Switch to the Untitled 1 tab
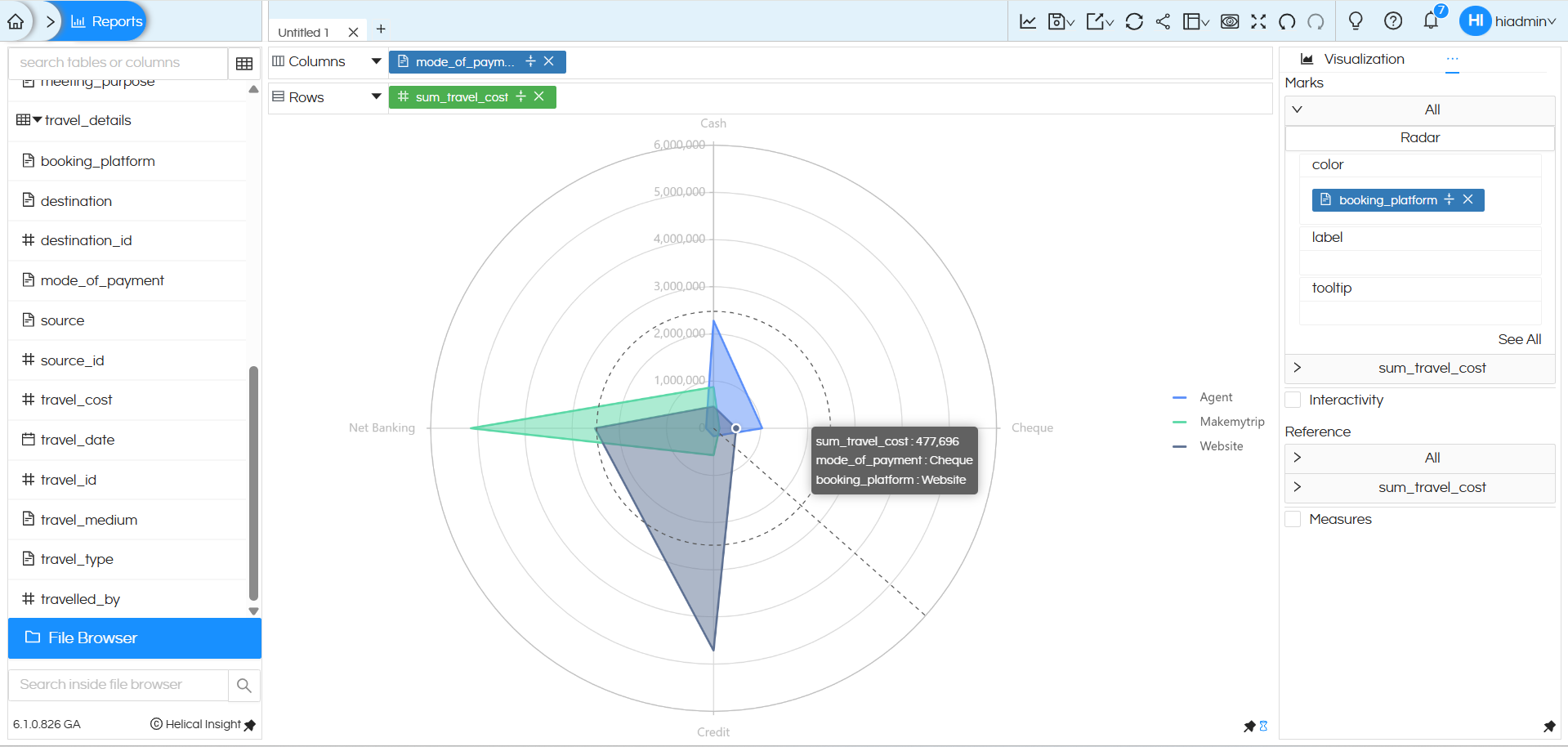This screenshot has height=747, width=1568. pos(303,32)
